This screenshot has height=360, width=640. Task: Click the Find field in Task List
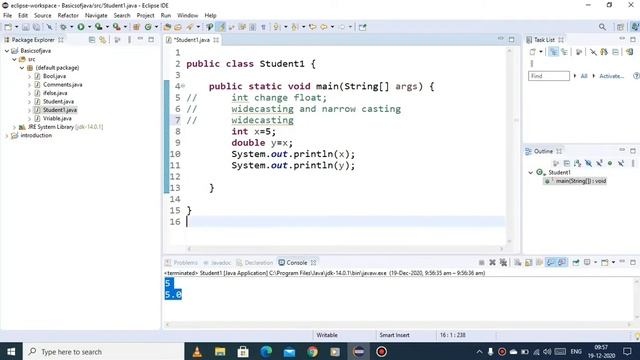(549, 76)
